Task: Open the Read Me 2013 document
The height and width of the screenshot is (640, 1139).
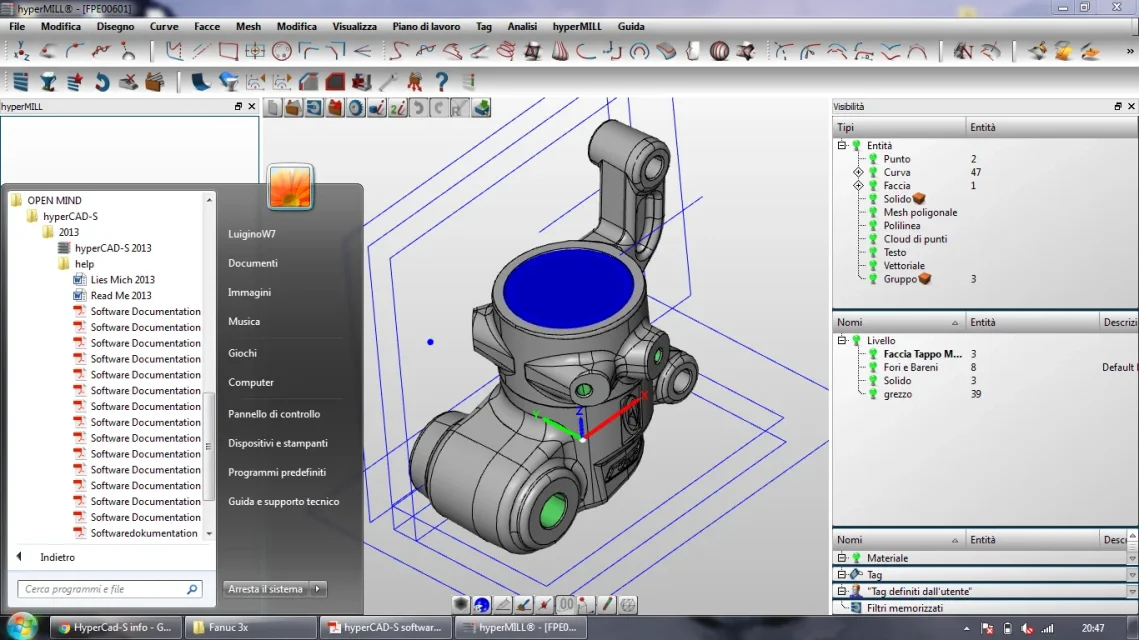Action: click(x=121, y=296)
